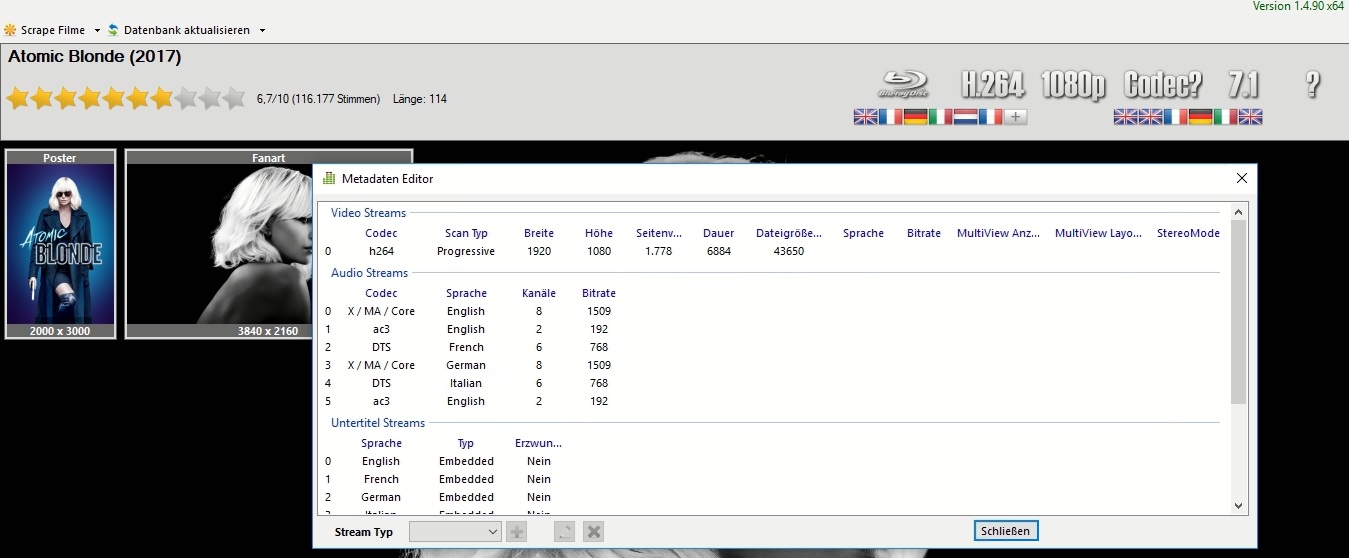The width and height of the screenshot is (1349, 558).
Task: Click the edit stream button beside plus
Action: [565, 532]
